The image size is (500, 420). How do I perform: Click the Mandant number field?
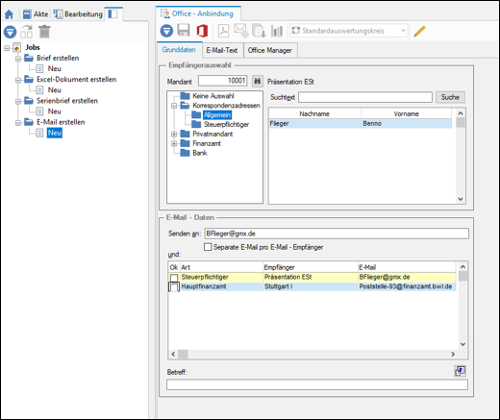222,81
